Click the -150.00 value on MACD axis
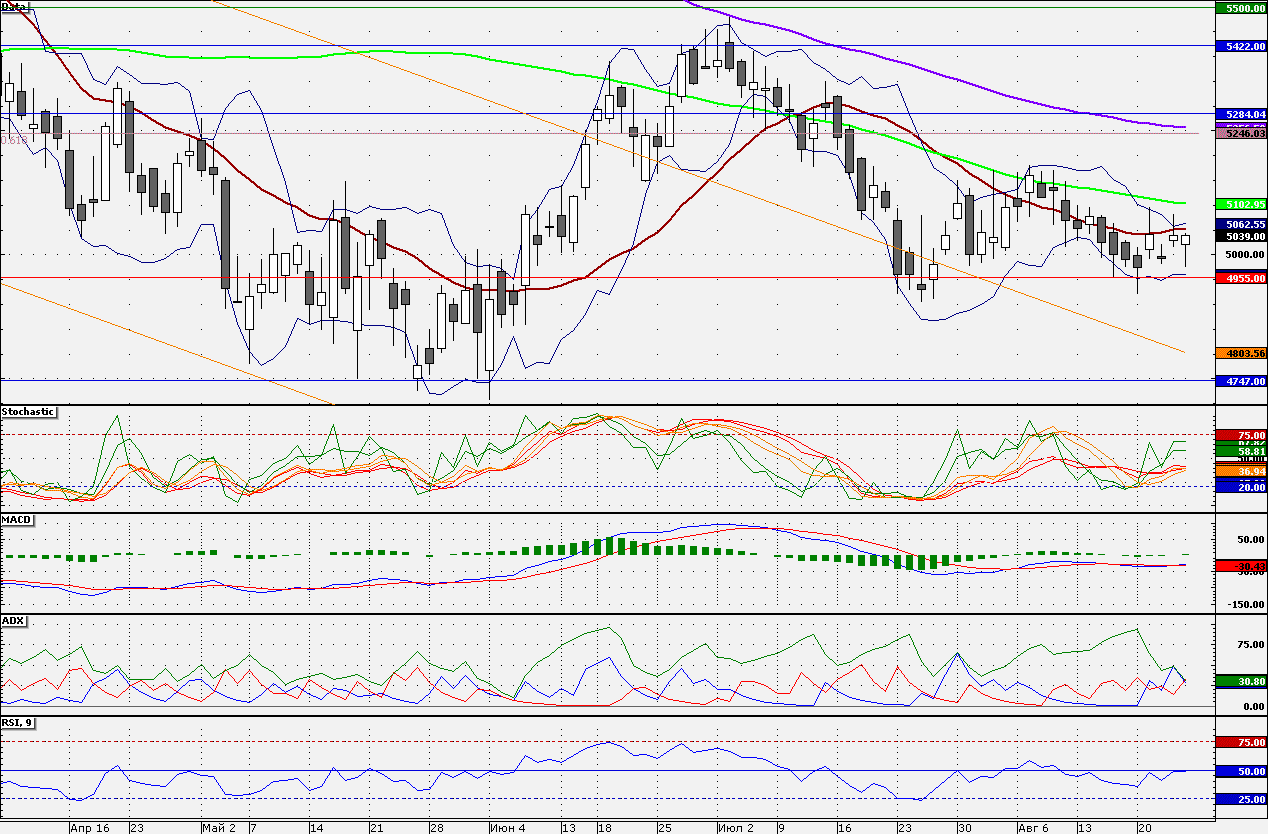Viewport: 1268px width, 834px height. click(1245, 604)
